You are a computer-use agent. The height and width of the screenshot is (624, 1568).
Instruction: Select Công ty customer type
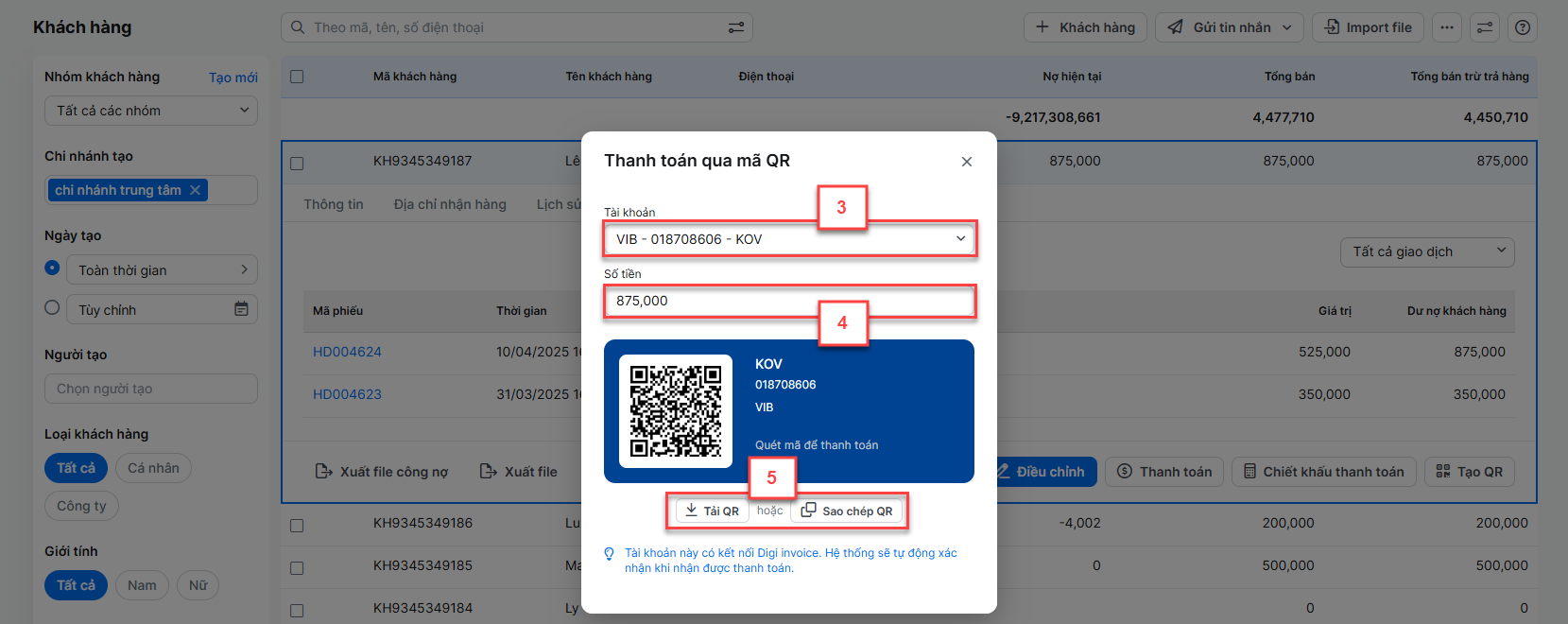click(81, 506)
